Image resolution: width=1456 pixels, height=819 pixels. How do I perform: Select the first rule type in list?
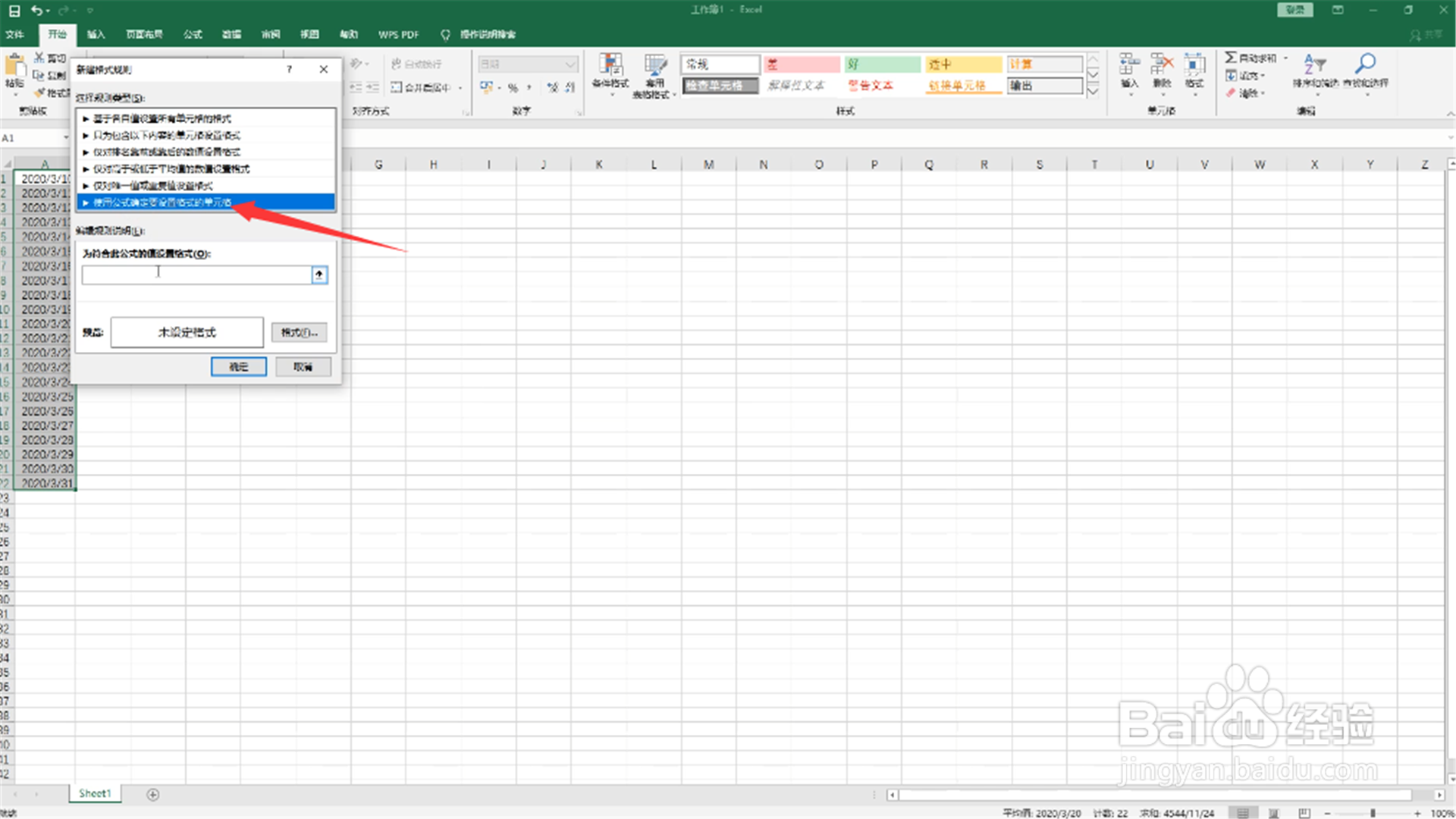click(x=206, y=118)
